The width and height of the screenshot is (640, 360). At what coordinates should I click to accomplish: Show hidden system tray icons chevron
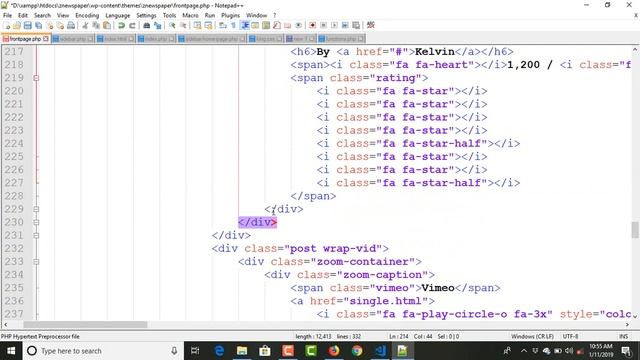tap(524, 351)
